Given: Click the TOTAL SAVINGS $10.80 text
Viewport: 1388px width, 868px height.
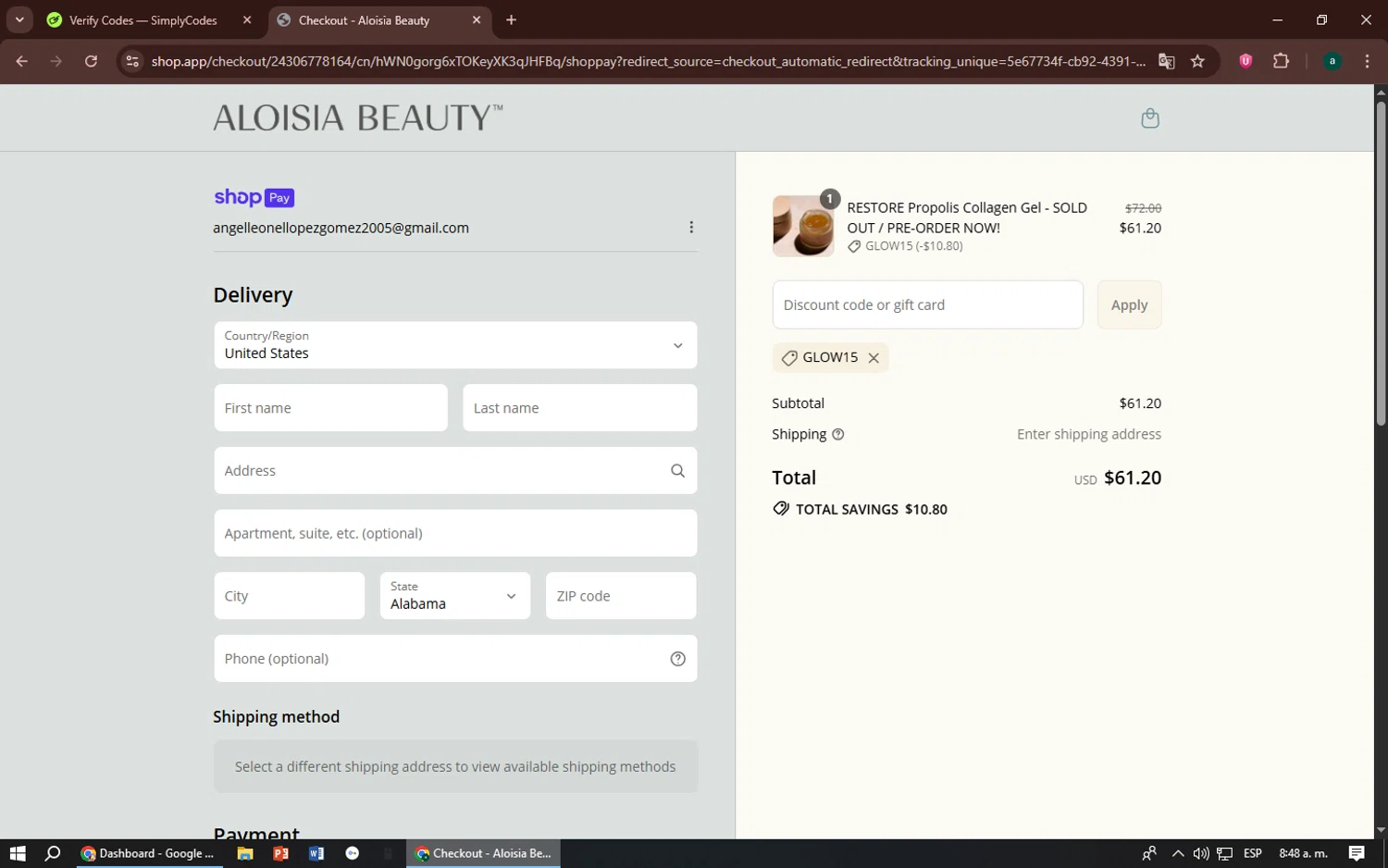Looking at the screenshot, I should pyautogui.click(x=871, y=509).
